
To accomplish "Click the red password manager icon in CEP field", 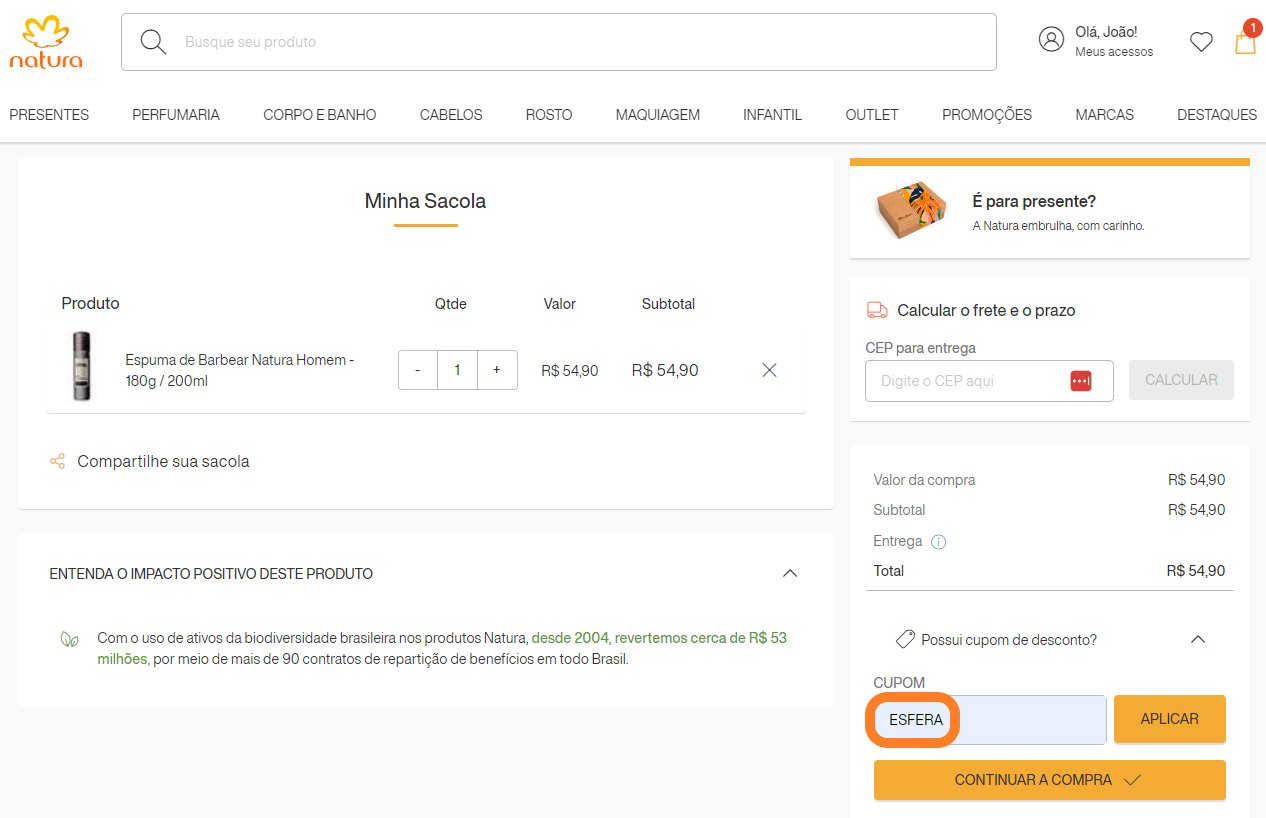I will pyautogui.click(x=1080, y=381).
